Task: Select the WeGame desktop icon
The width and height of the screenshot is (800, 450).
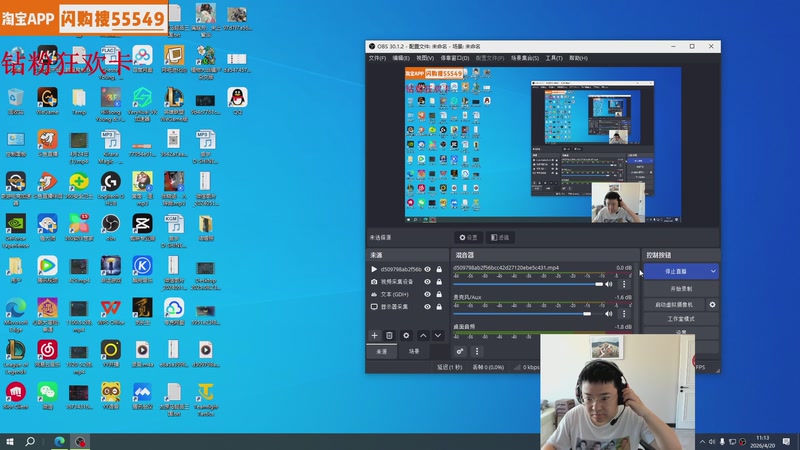Action: [x=47, y=101]
